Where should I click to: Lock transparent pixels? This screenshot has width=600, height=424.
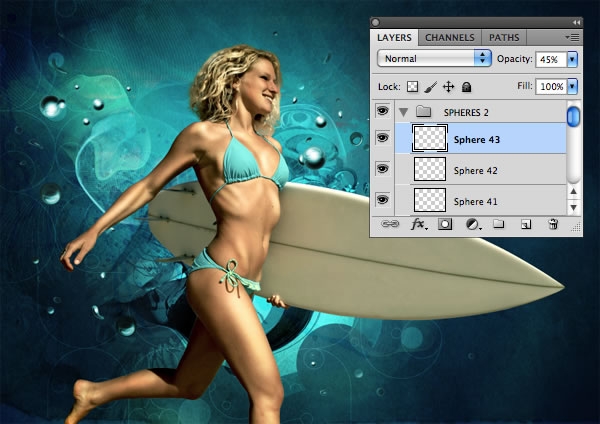point(412,87)
